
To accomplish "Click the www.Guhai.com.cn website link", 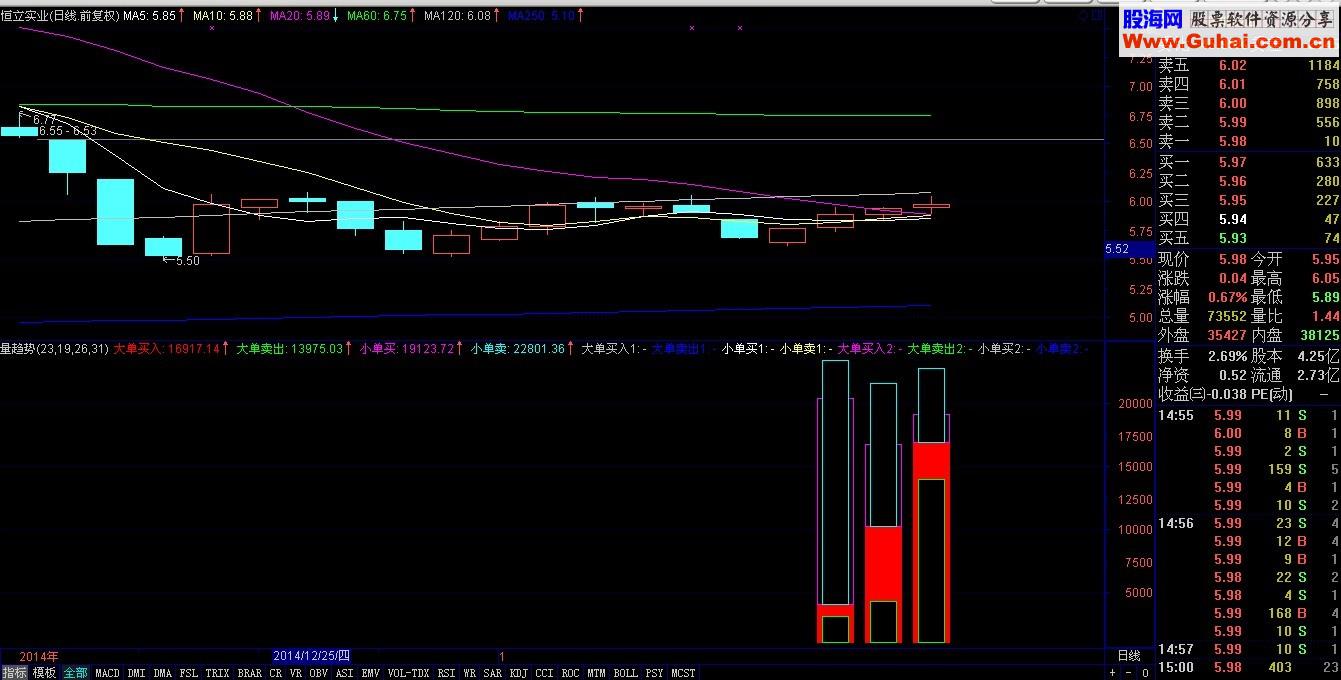I will point(1228,41).
